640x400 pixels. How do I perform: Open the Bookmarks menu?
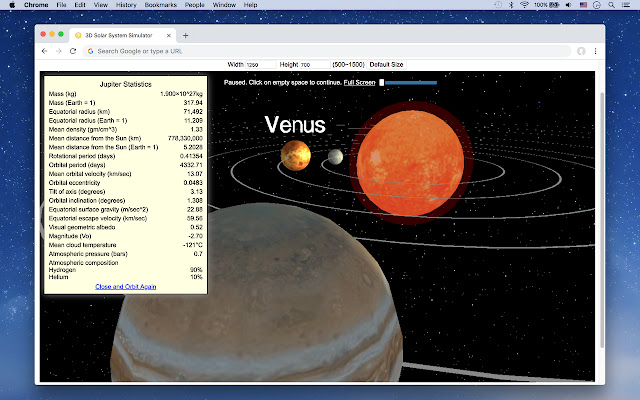coord(159,5)
